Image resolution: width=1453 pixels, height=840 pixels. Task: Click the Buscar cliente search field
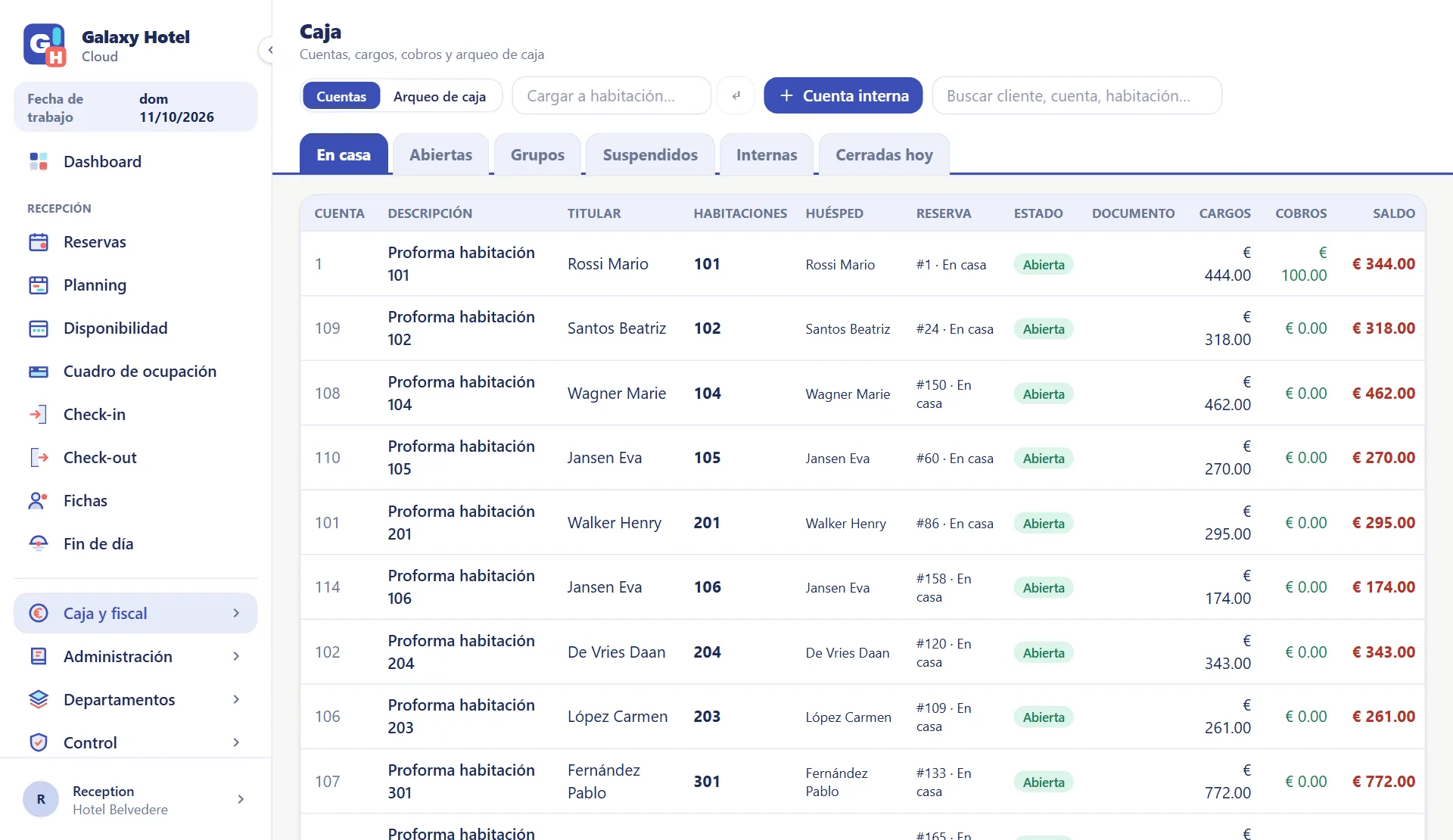1077,96
